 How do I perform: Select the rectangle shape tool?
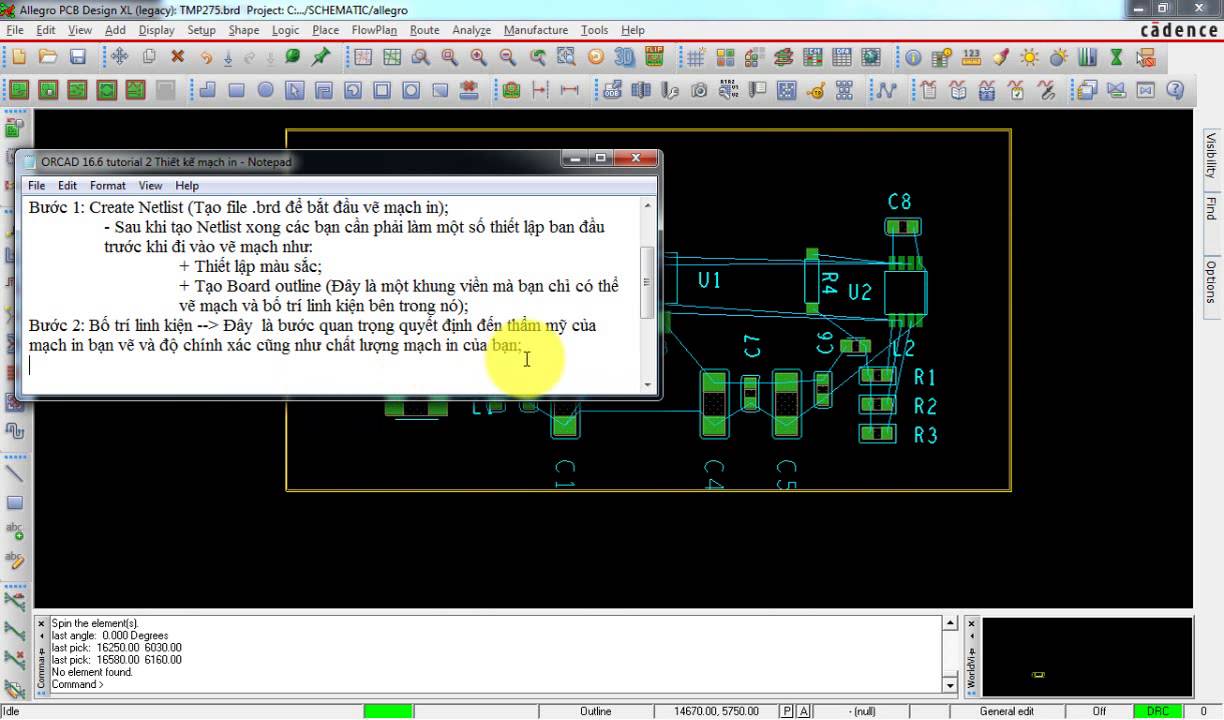coord(236,90)
